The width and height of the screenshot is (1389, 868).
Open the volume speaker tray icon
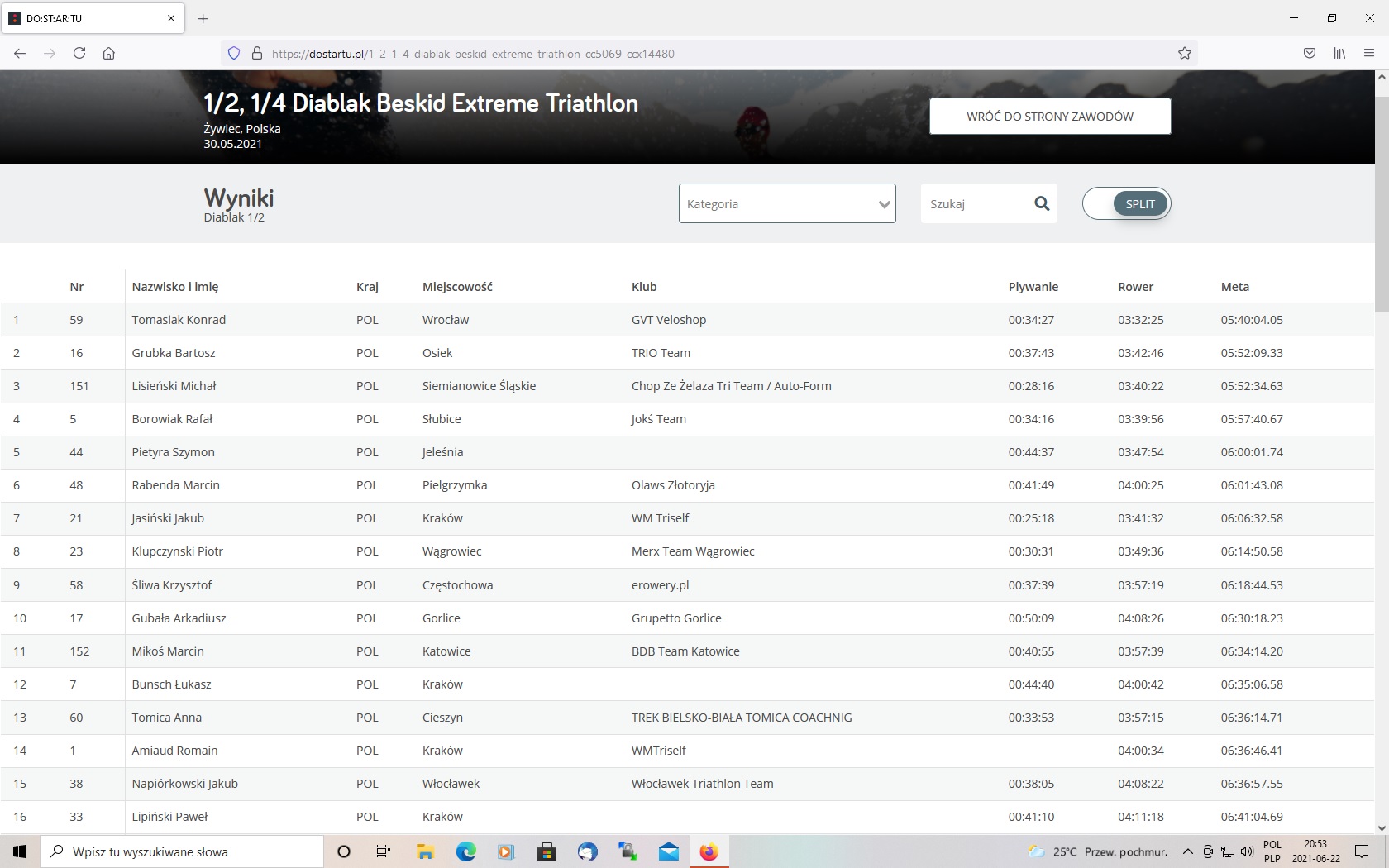(x=1247, y=851)
